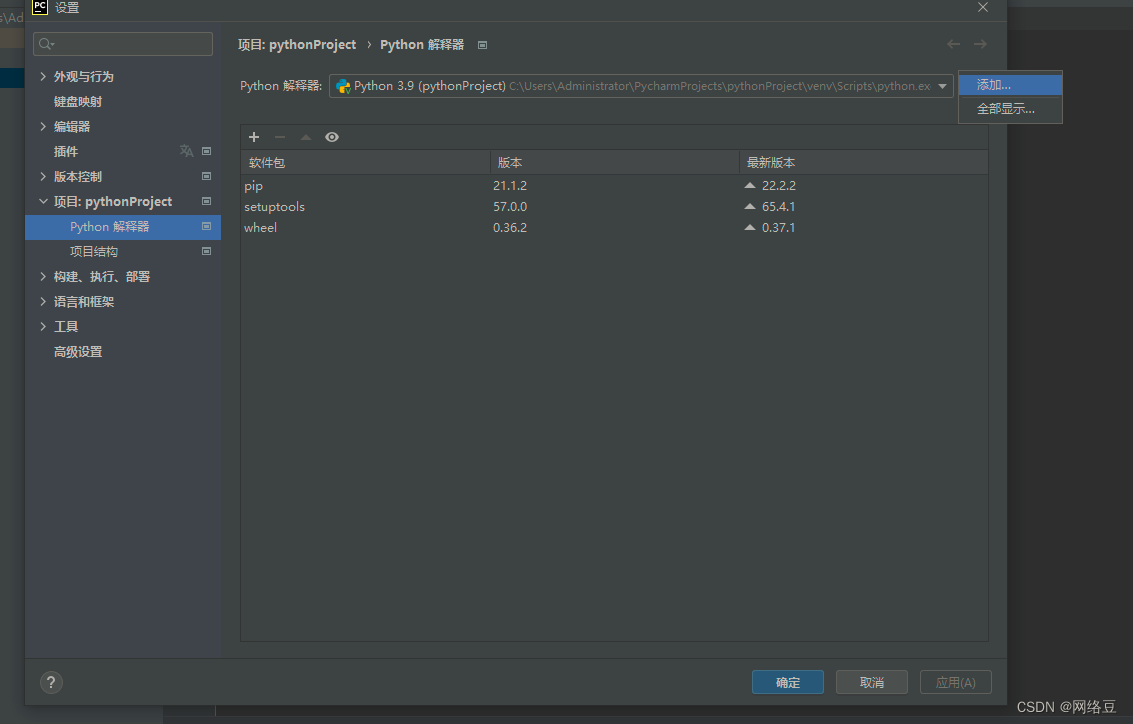Toggle show early releases eye icon

pos(332,137)
